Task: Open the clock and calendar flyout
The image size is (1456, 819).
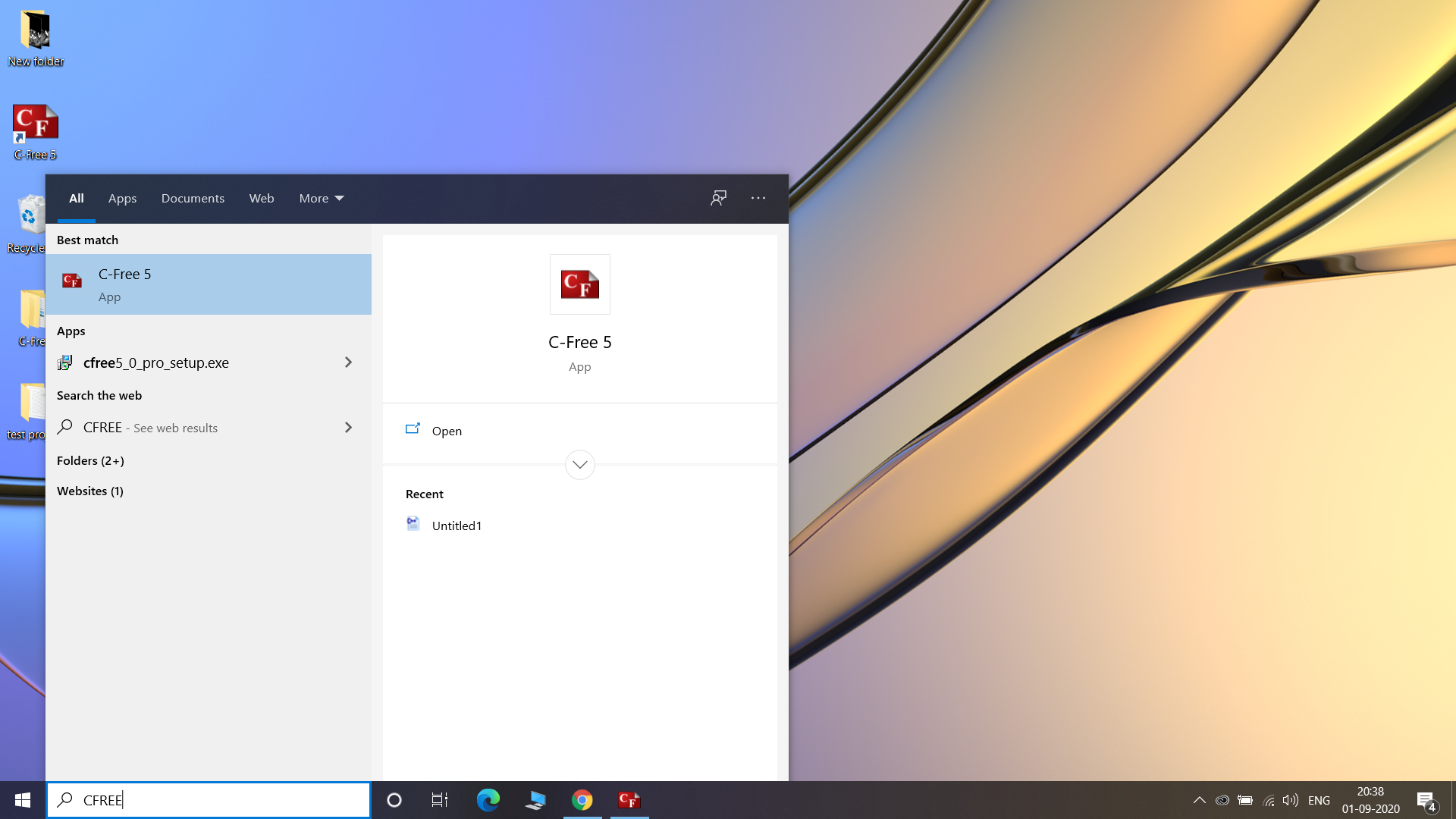Action: click(x=1371, y=800)
